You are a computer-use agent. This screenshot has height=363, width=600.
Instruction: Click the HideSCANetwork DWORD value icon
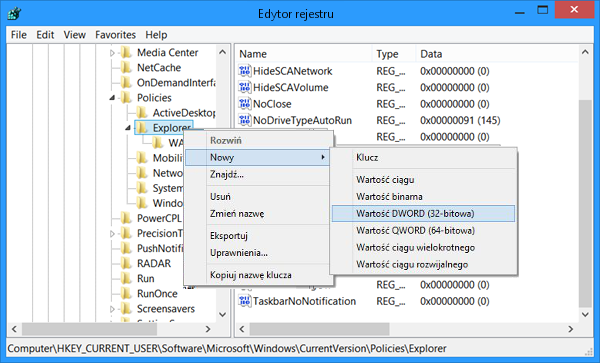pos(245,71)
